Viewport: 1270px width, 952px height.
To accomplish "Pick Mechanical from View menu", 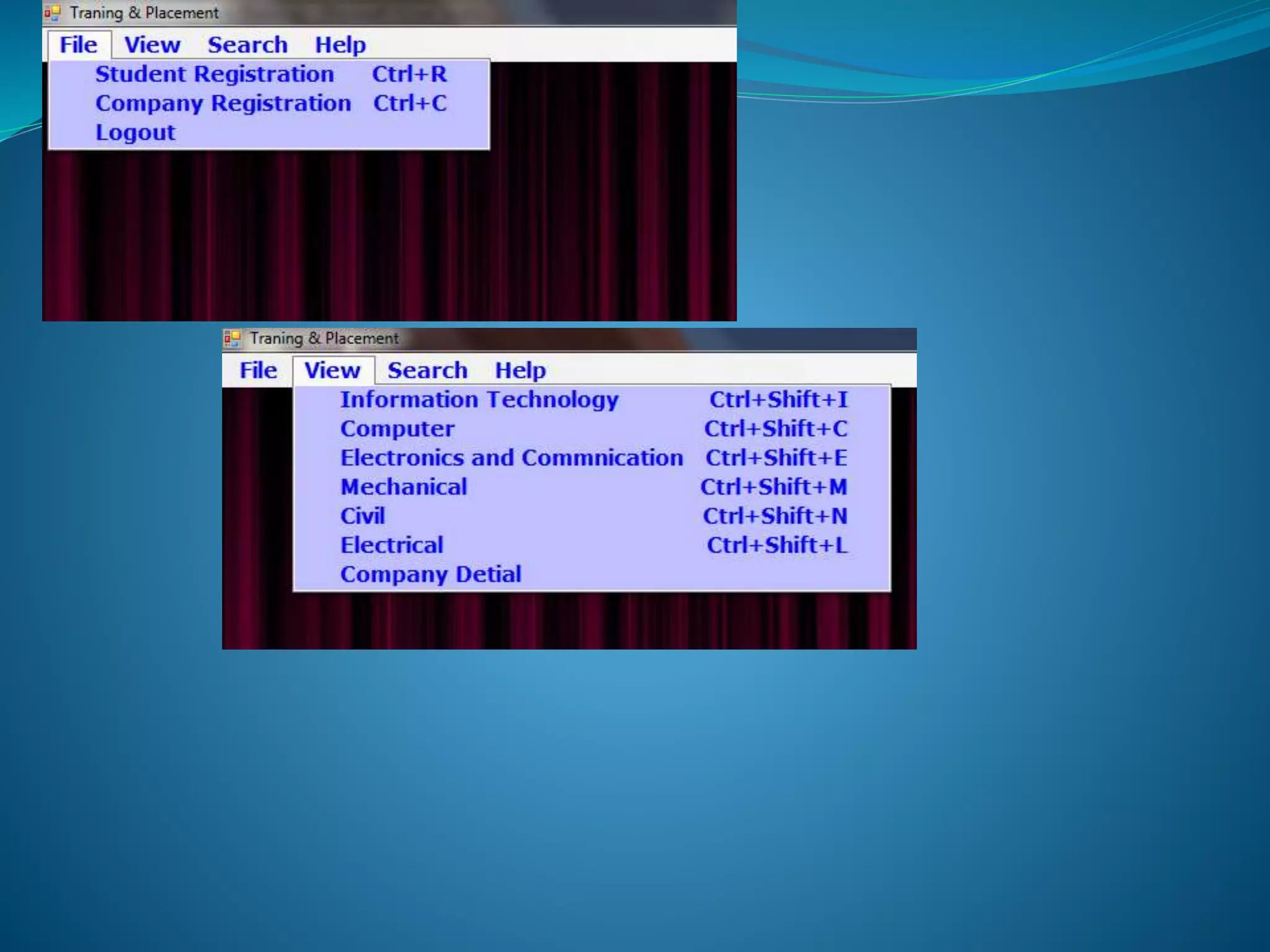I will point(404,487).
